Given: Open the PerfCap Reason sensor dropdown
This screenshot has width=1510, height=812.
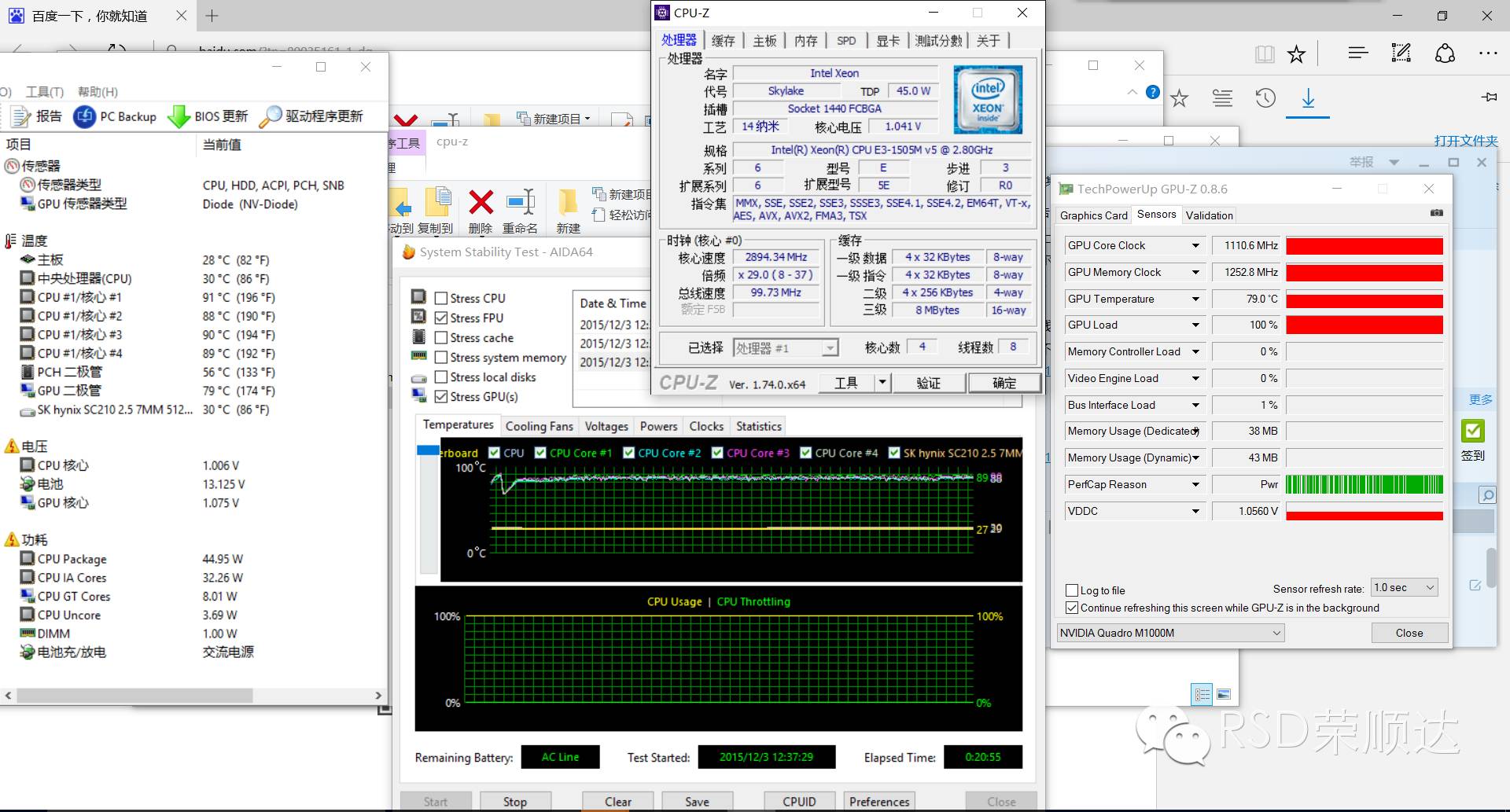Looking at the screenshot, I should 1195,485.
